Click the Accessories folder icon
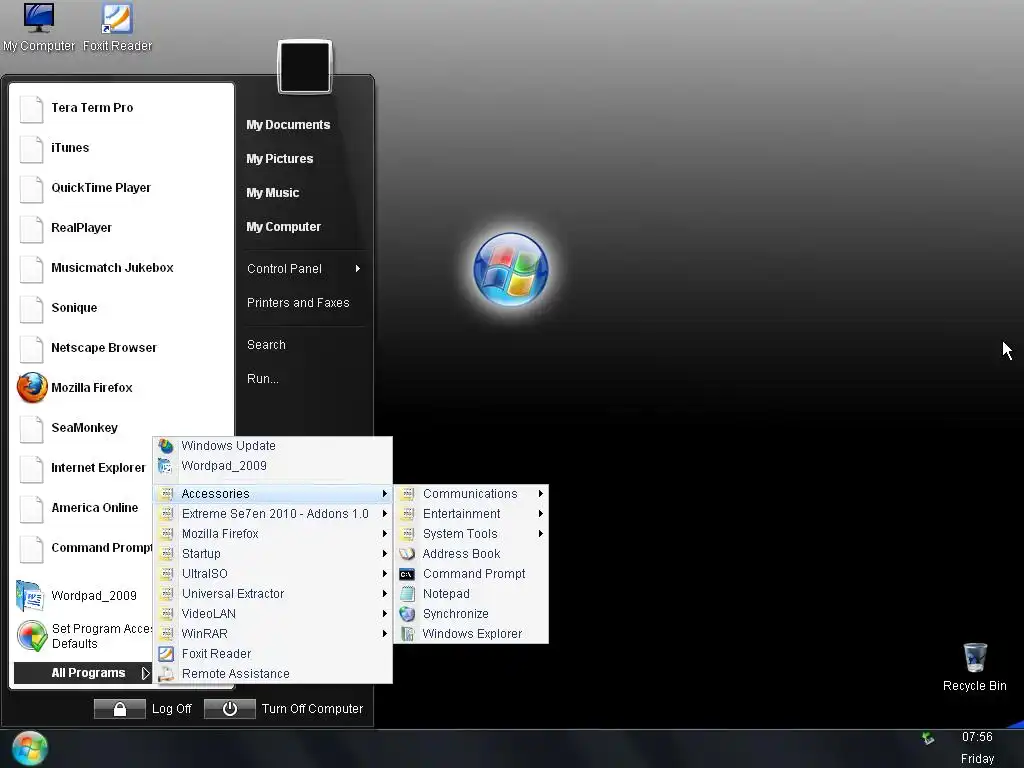Screen dimensions: 1024x768 [x=167, y=494]
